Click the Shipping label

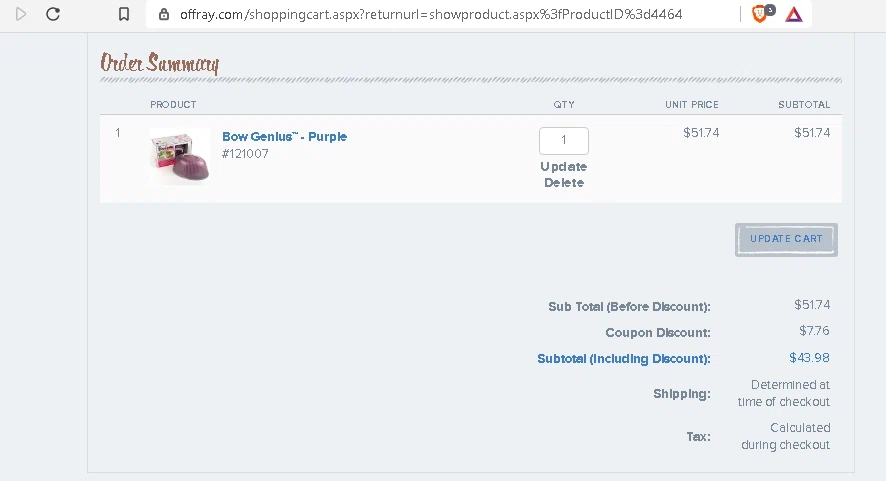point(682,394)
